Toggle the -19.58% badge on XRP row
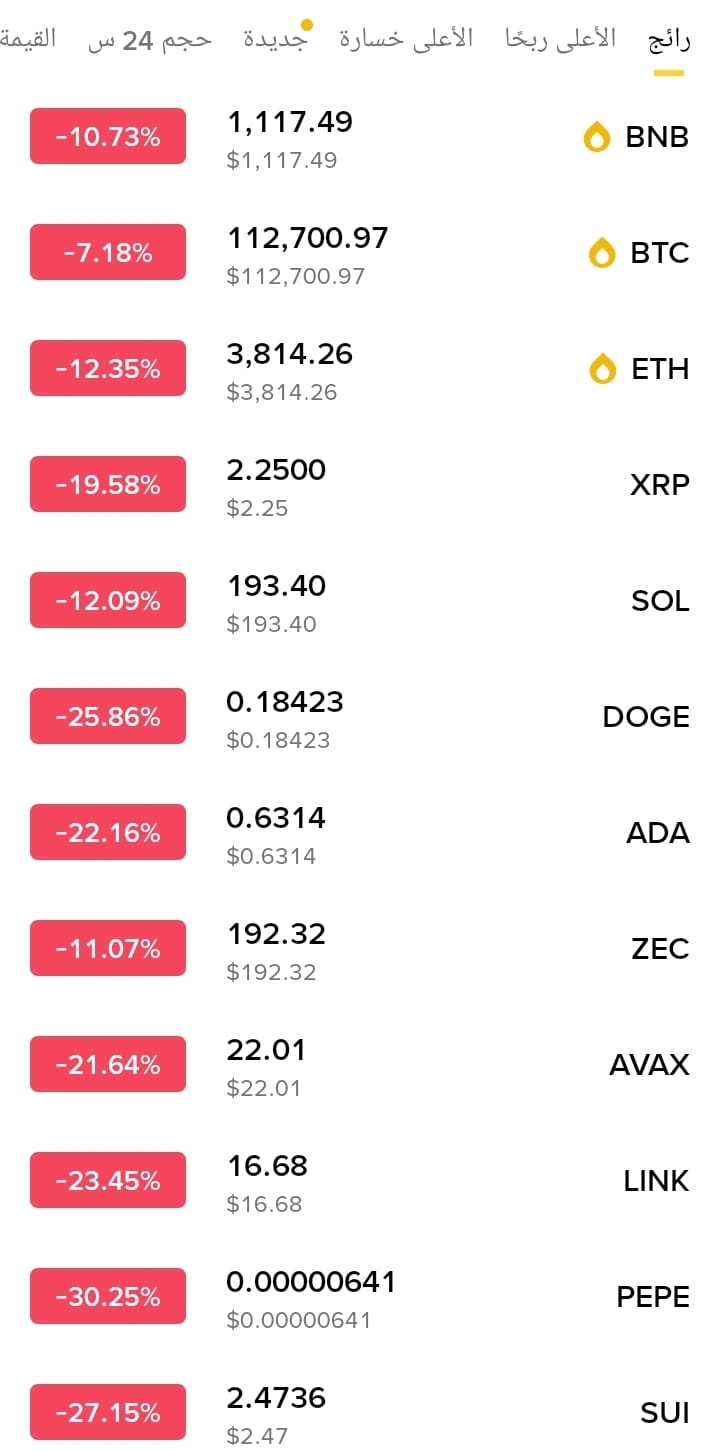This screenshot has width=719, height=1452. 108,484
